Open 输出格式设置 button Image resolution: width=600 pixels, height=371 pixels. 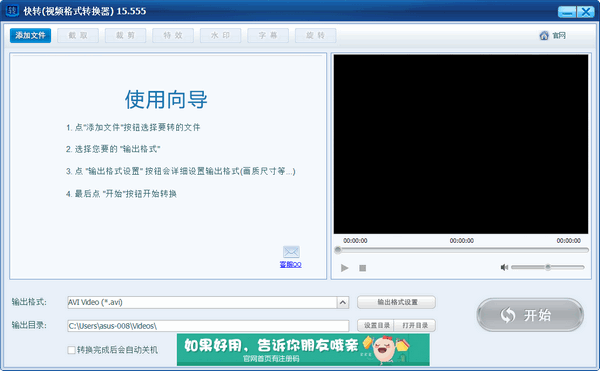(396, 302)
